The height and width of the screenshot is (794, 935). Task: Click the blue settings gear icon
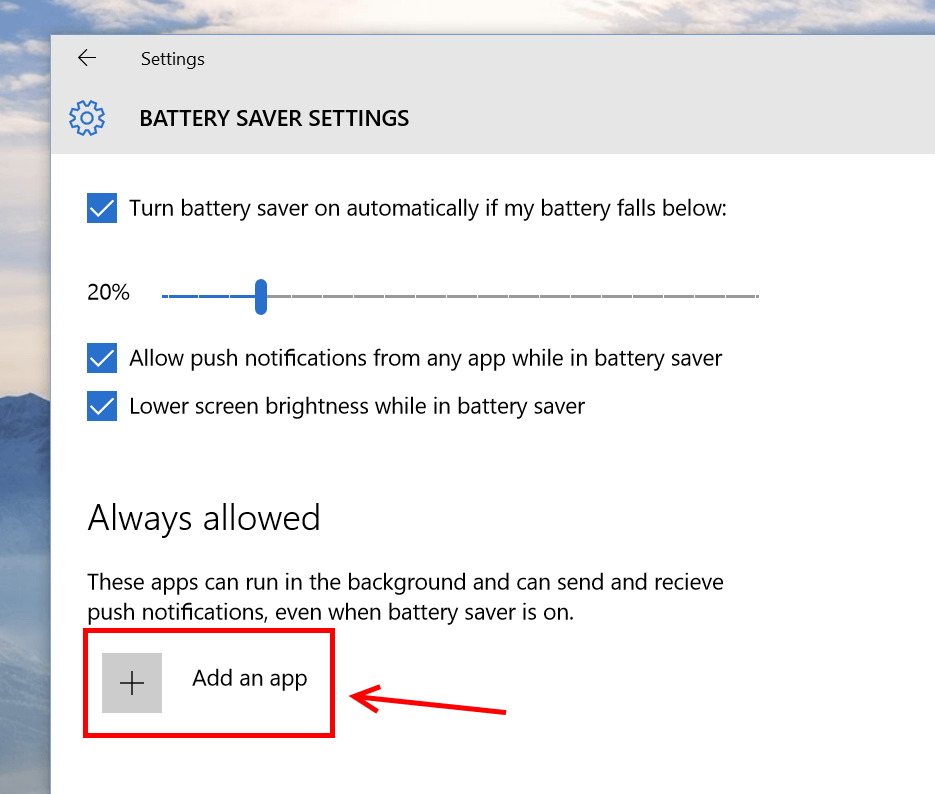pyautogui.click(x=86, y=118)
